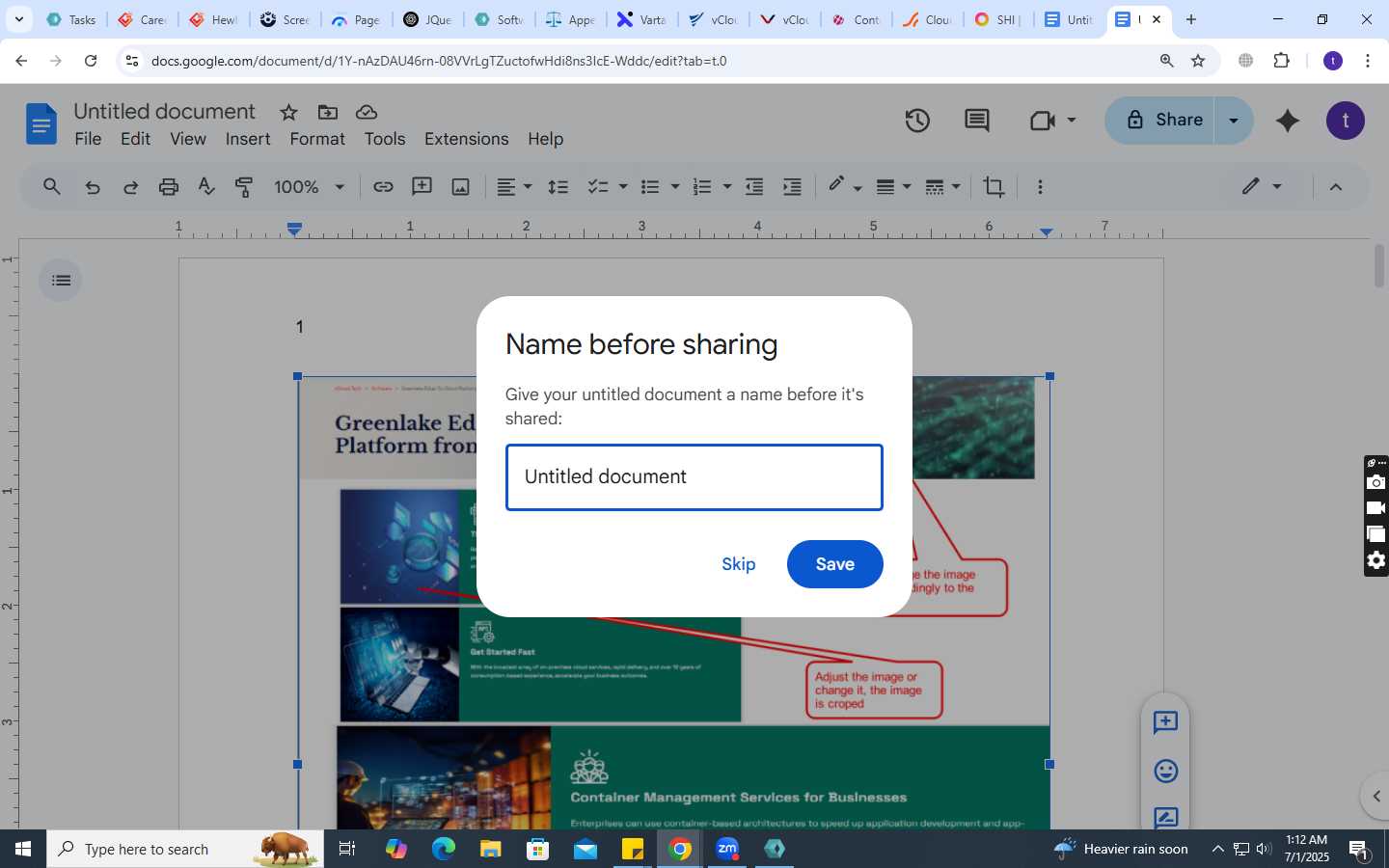Reload the browser page
Viewport: 1389px width, 868px height.
91,61
